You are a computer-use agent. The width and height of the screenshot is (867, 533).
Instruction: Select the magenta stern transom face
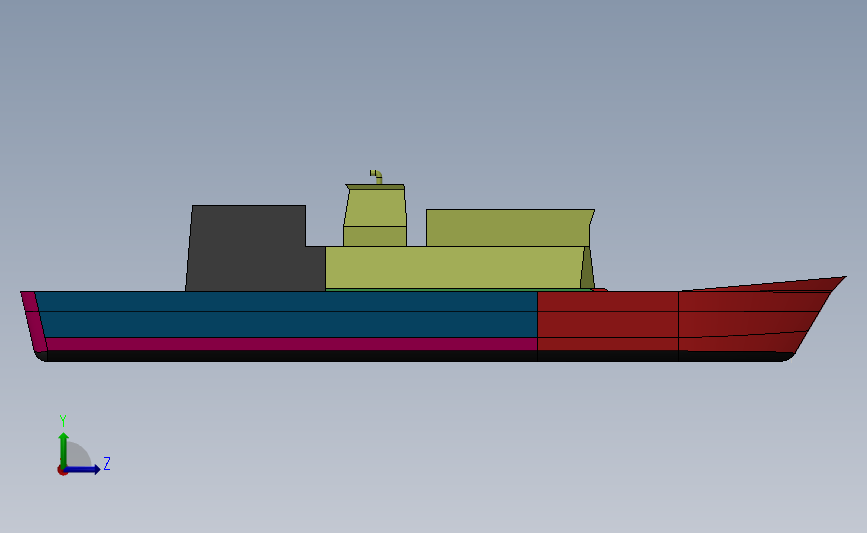tap(33, 321)
